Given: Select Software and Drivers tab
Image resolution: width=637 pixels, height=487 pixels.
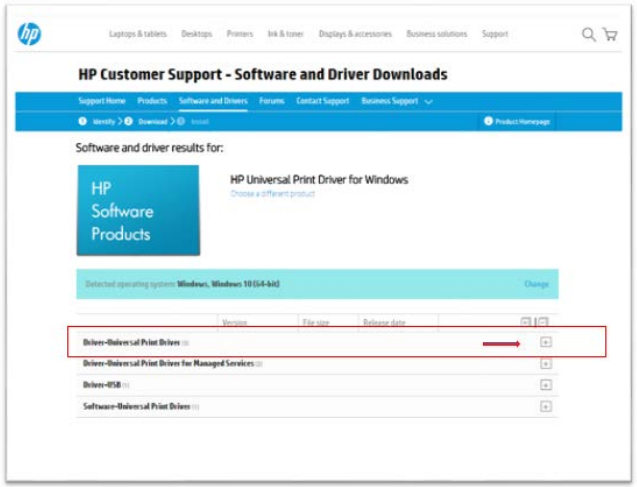Looking at the screenshot, I should pos(213,101).
